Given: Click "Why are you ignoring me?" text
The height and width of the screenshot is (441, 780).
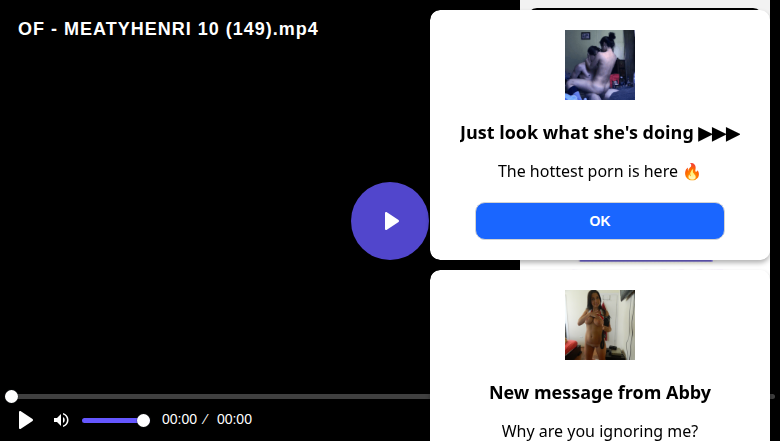Looking at the screenshot, I should (600, 431).
